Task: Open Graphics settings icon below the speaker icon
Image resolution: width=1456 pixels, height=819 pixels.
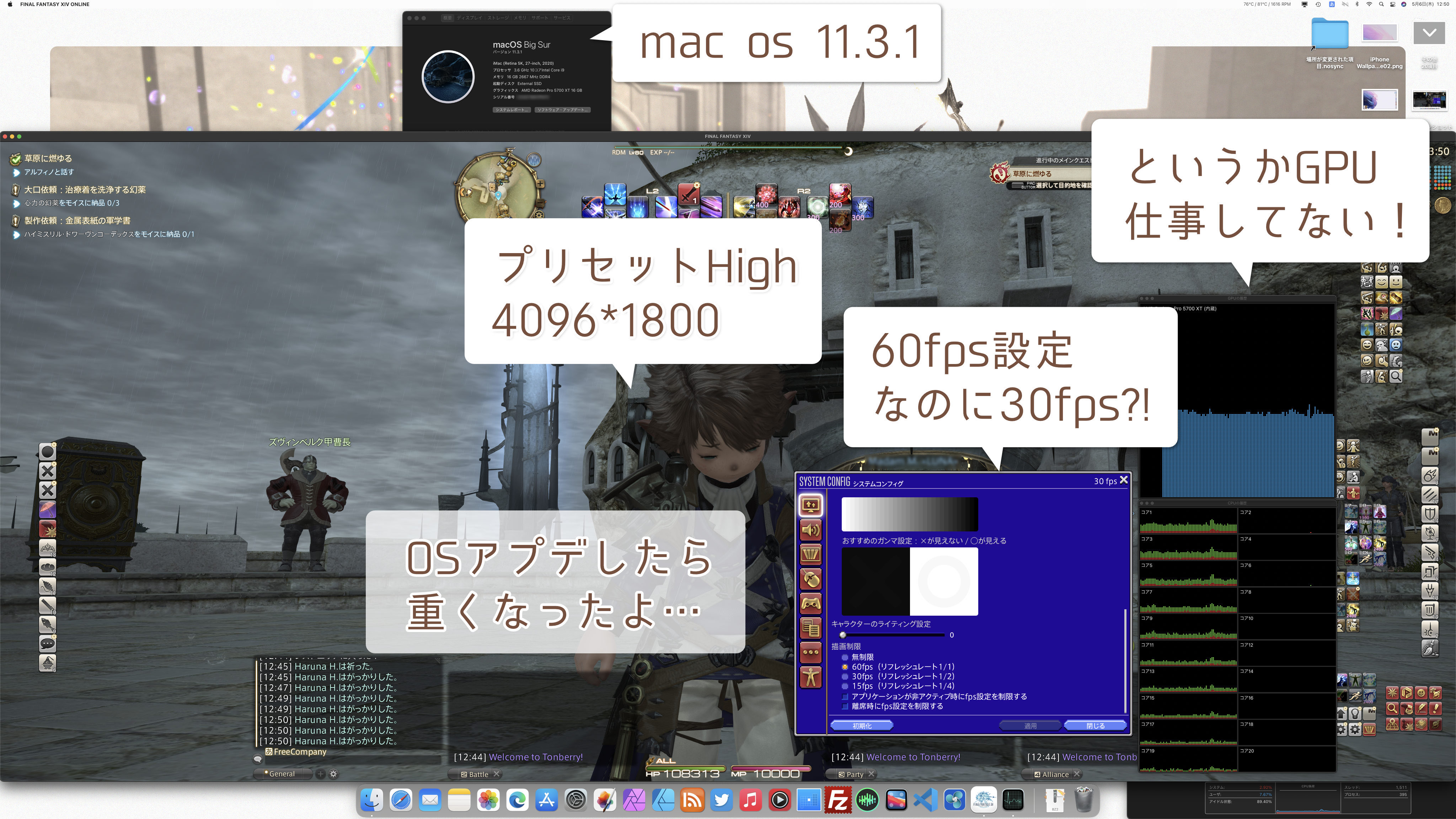Action: [810, 555]
